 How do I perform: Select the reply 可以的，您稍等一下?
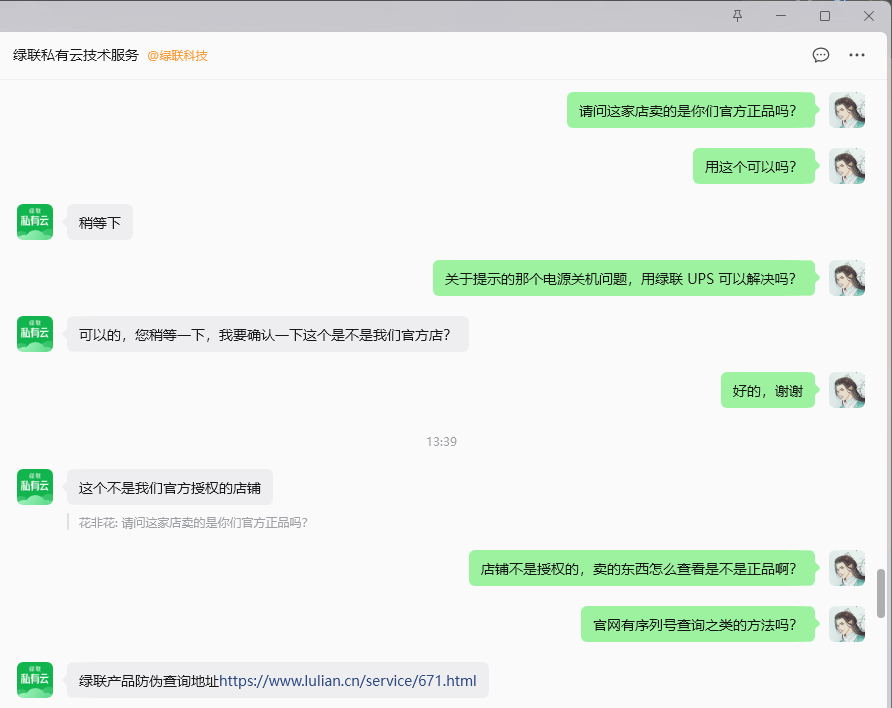coord(268,334)
